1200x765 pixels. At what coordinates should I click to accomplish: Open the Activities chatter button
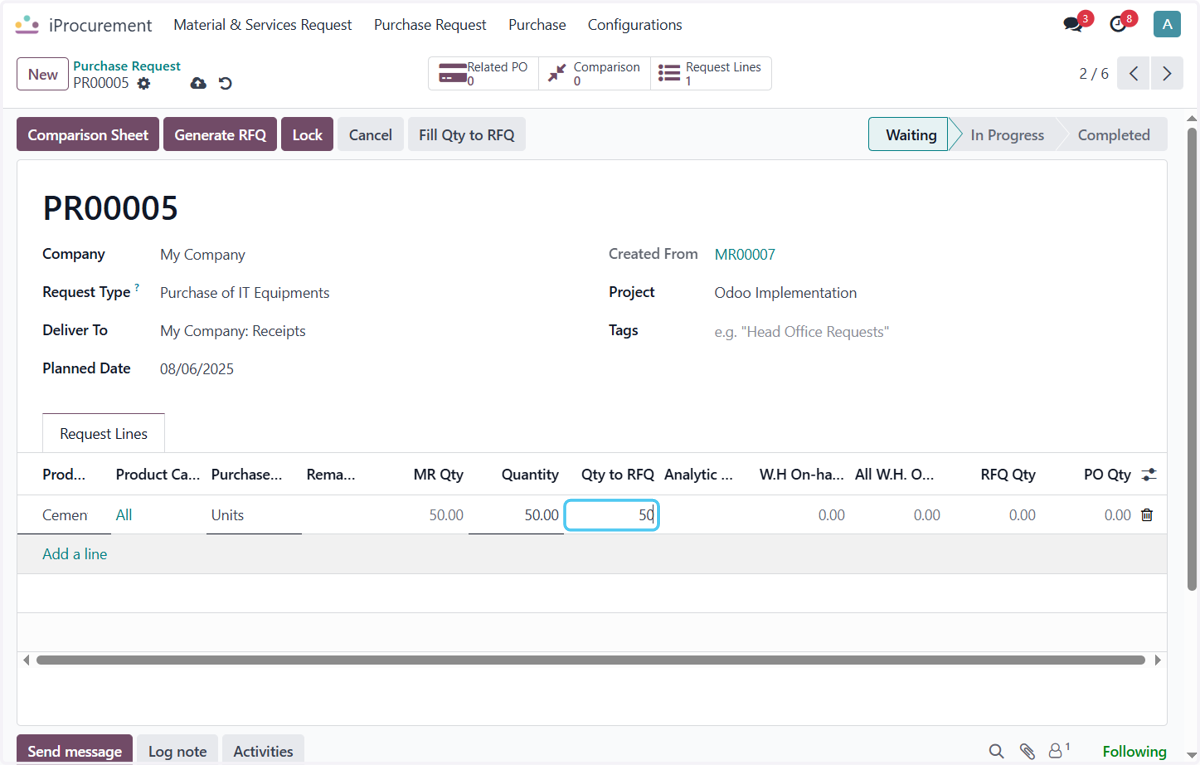click(263, 751)
